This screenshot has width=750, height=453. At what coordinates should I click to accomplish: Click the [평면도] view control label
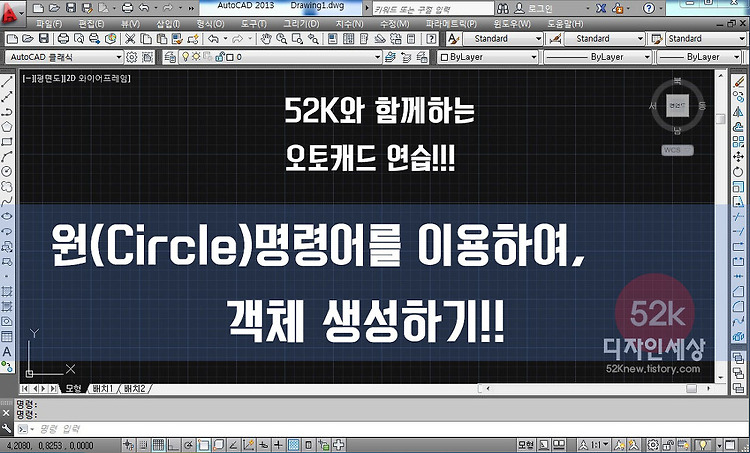pos(49,78)
